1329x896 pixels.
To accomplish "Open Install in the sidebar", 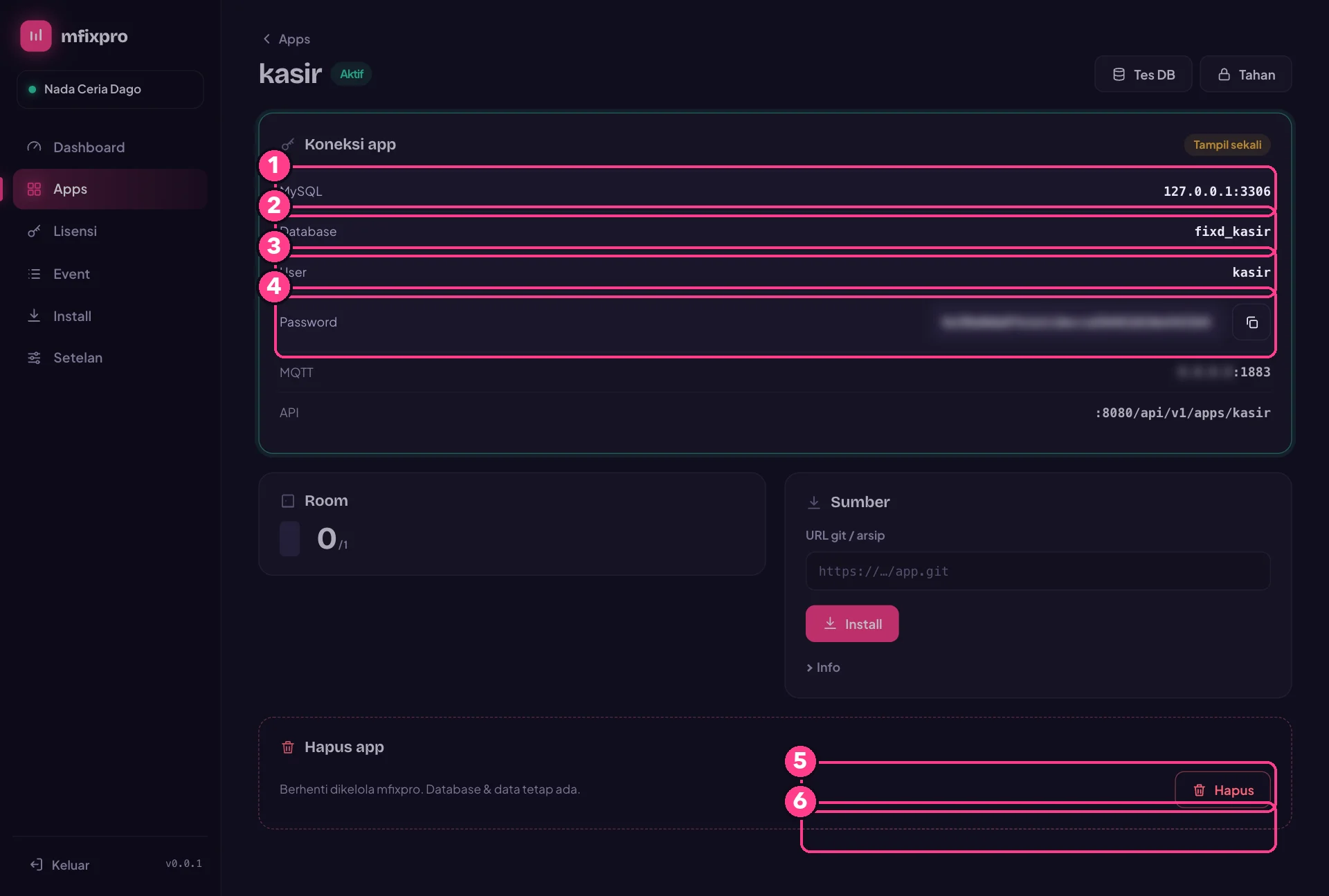I will click(x=110, y=316).
